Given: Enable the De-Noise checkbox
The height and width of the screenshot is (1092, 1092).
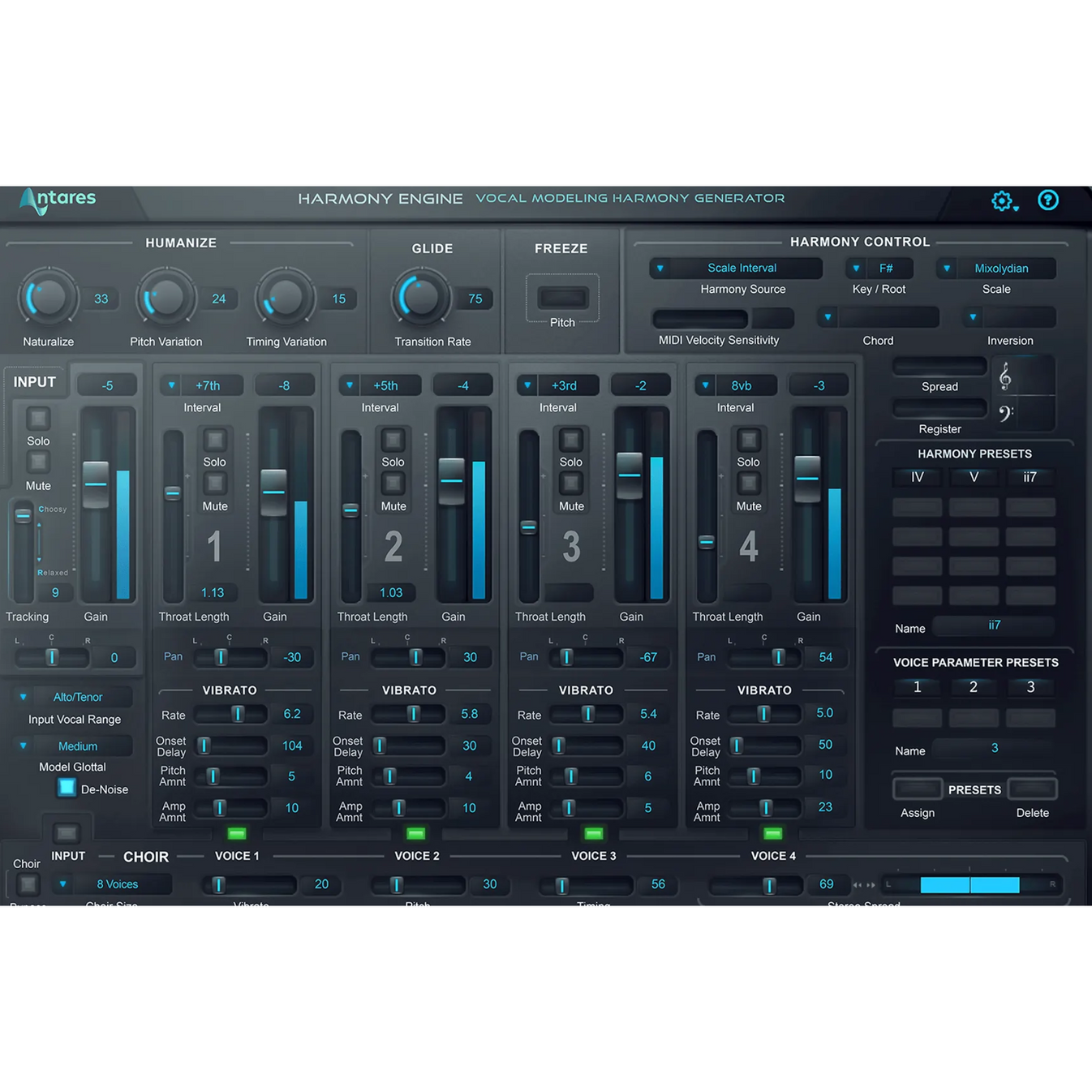Looking at the screenshot, I should pos(67,787).
